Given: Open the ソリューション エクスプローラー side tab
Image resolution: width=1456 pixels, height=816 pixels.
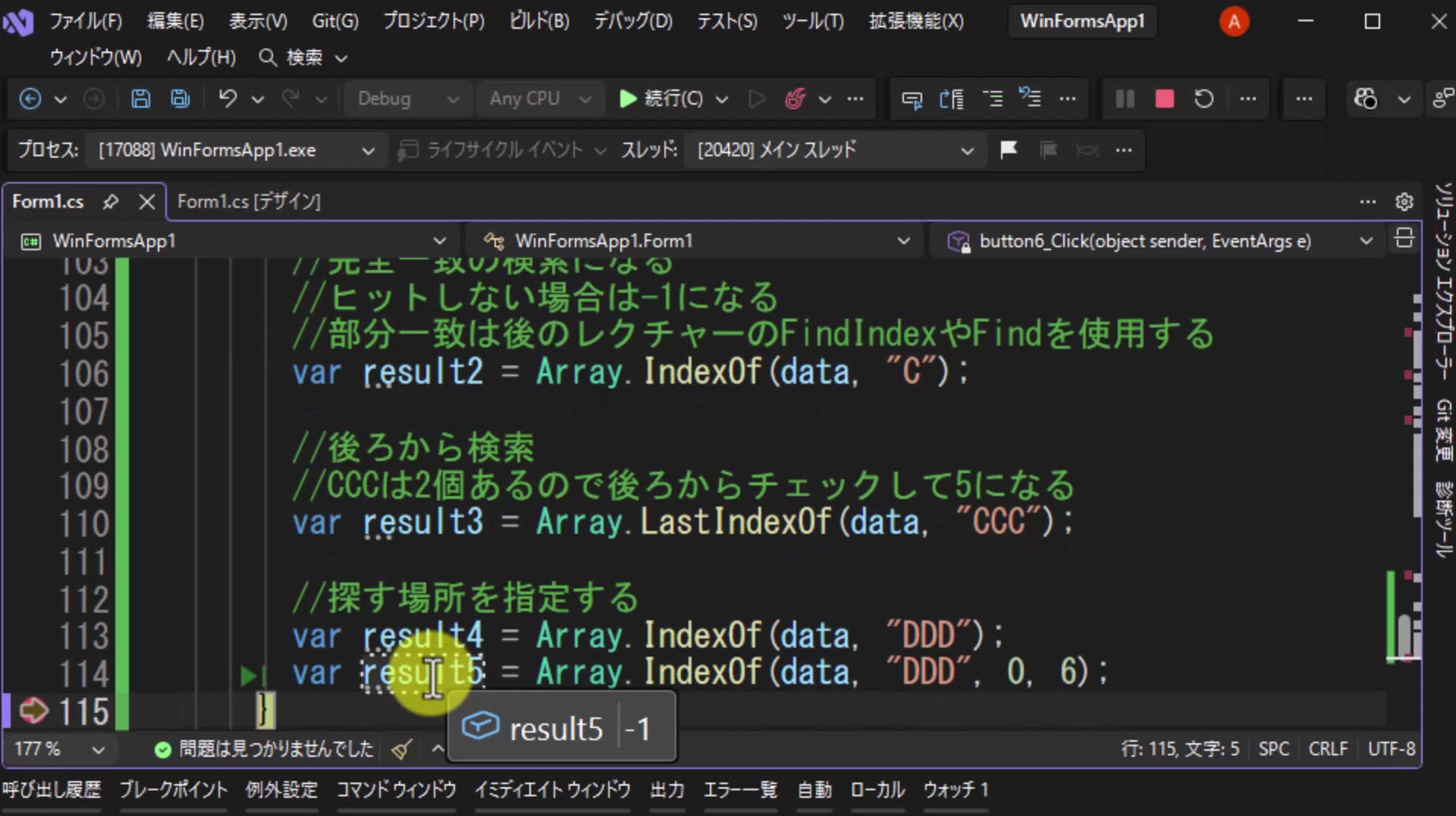Looking at the screenshot, I should [x=1443, y=281].
